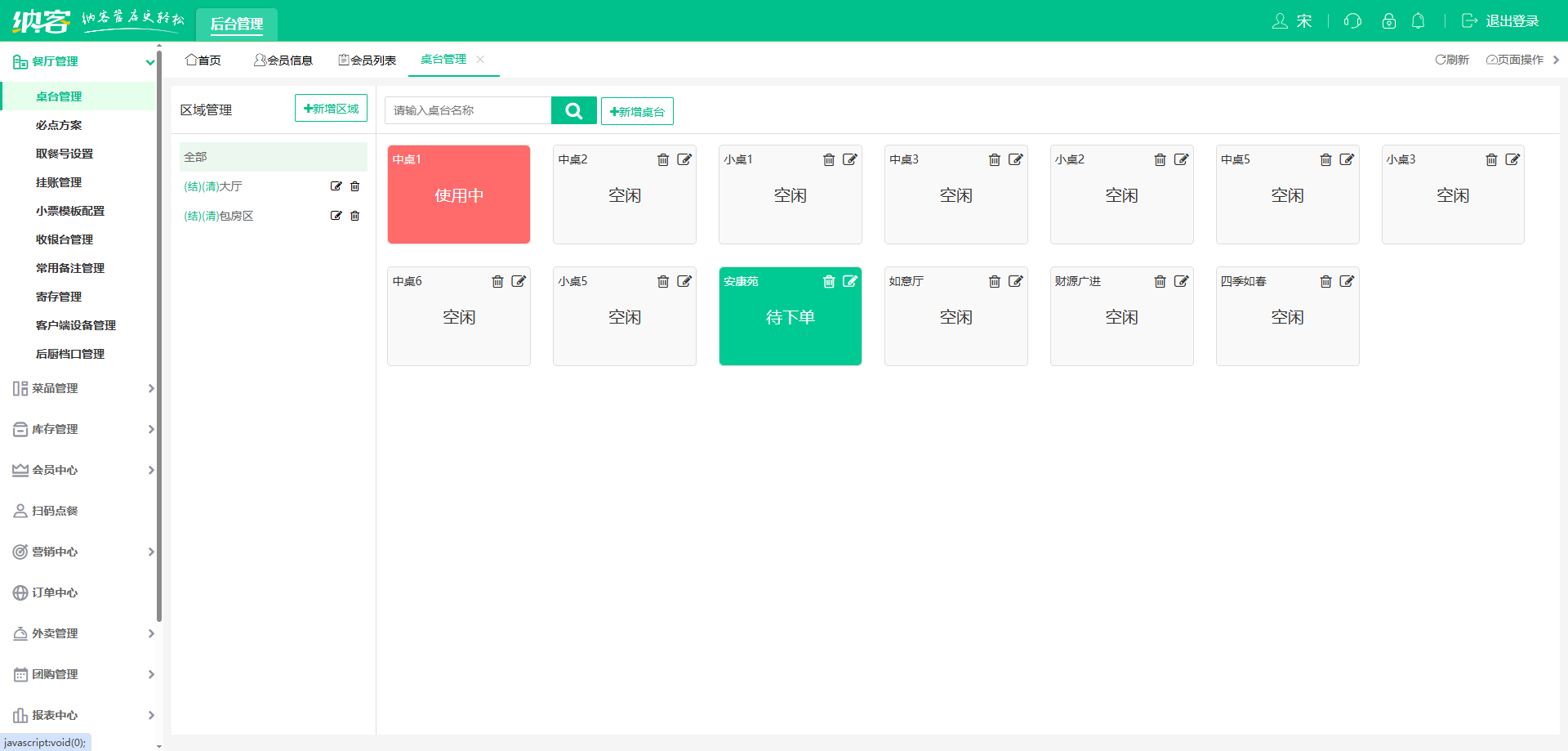The width and height of the screenshot is (1568, 751).
Task: Open the 页面操作 dropdown
Action: point(1515,60)
